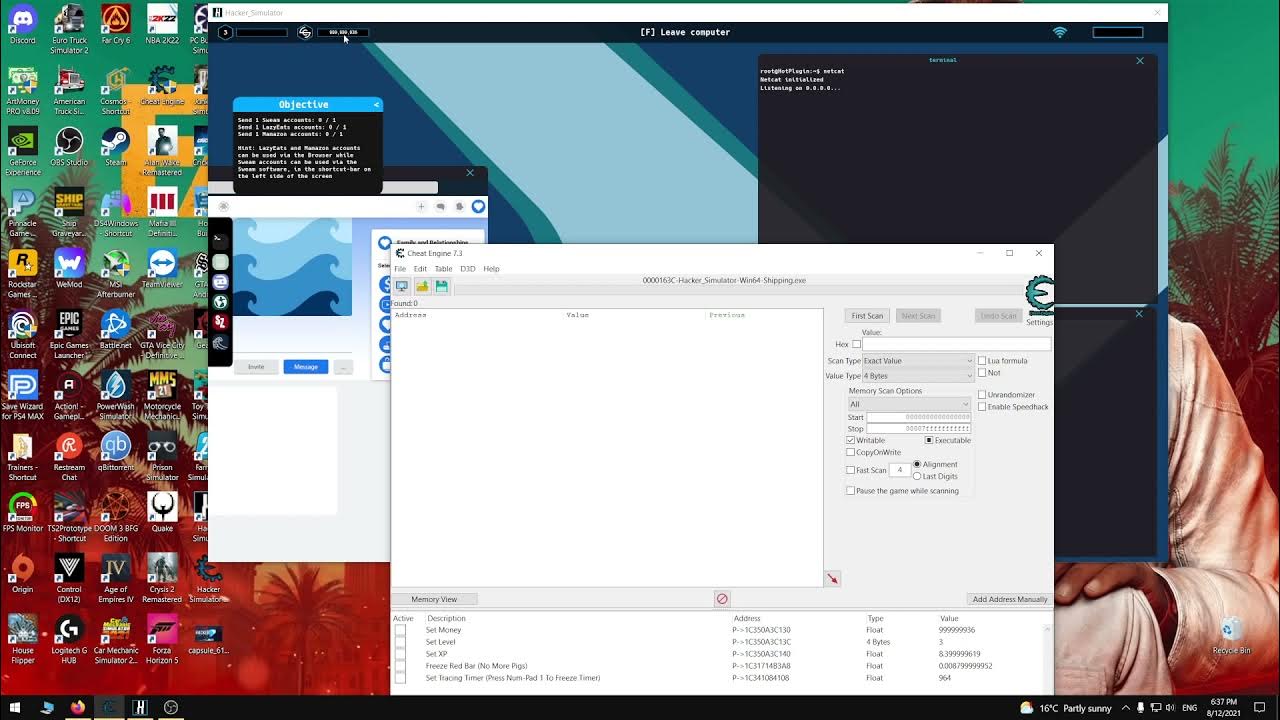Open the File menu

click(400, 268)
